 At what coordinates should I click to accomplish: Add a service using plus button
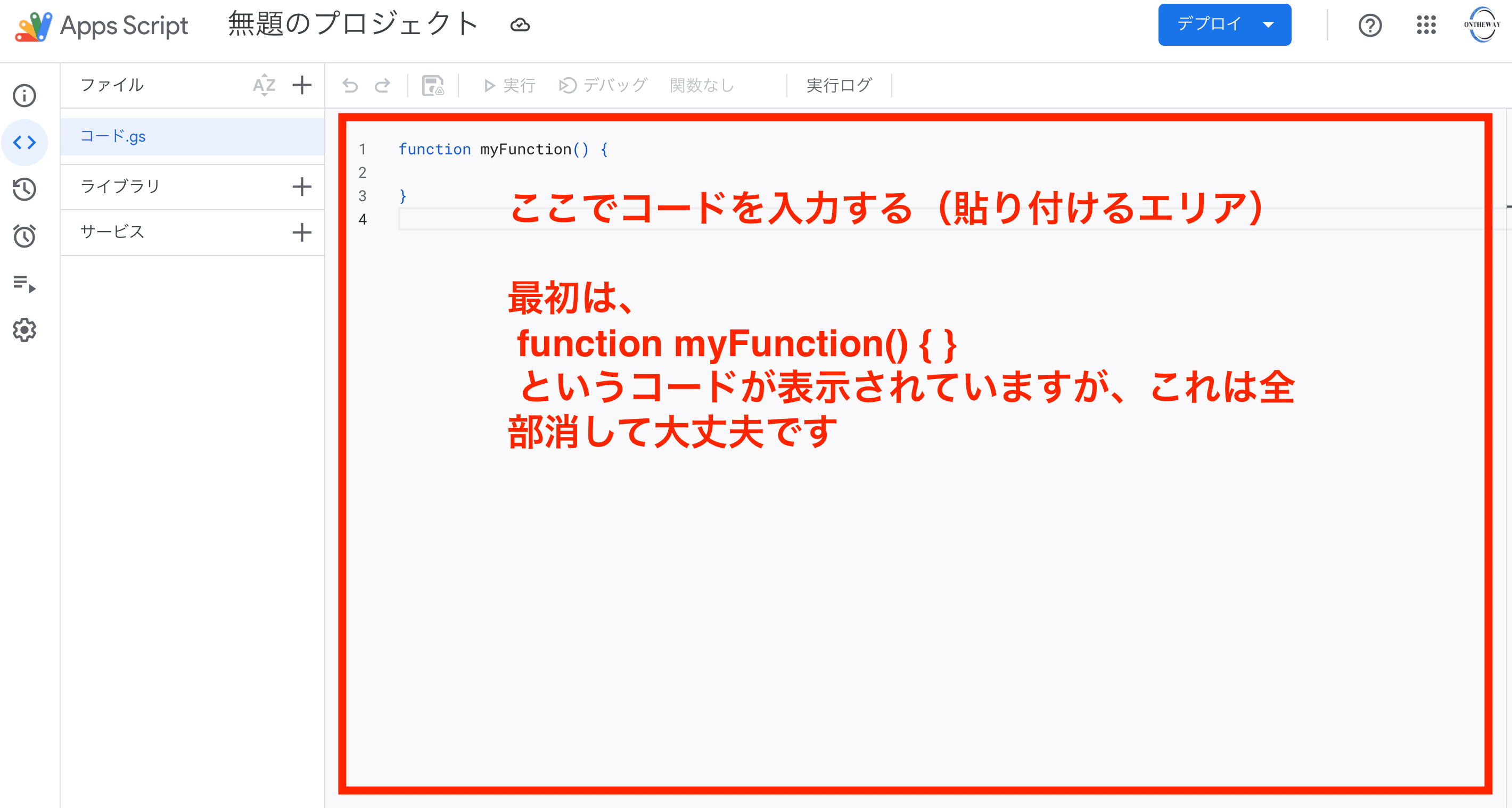click(302, 233)
